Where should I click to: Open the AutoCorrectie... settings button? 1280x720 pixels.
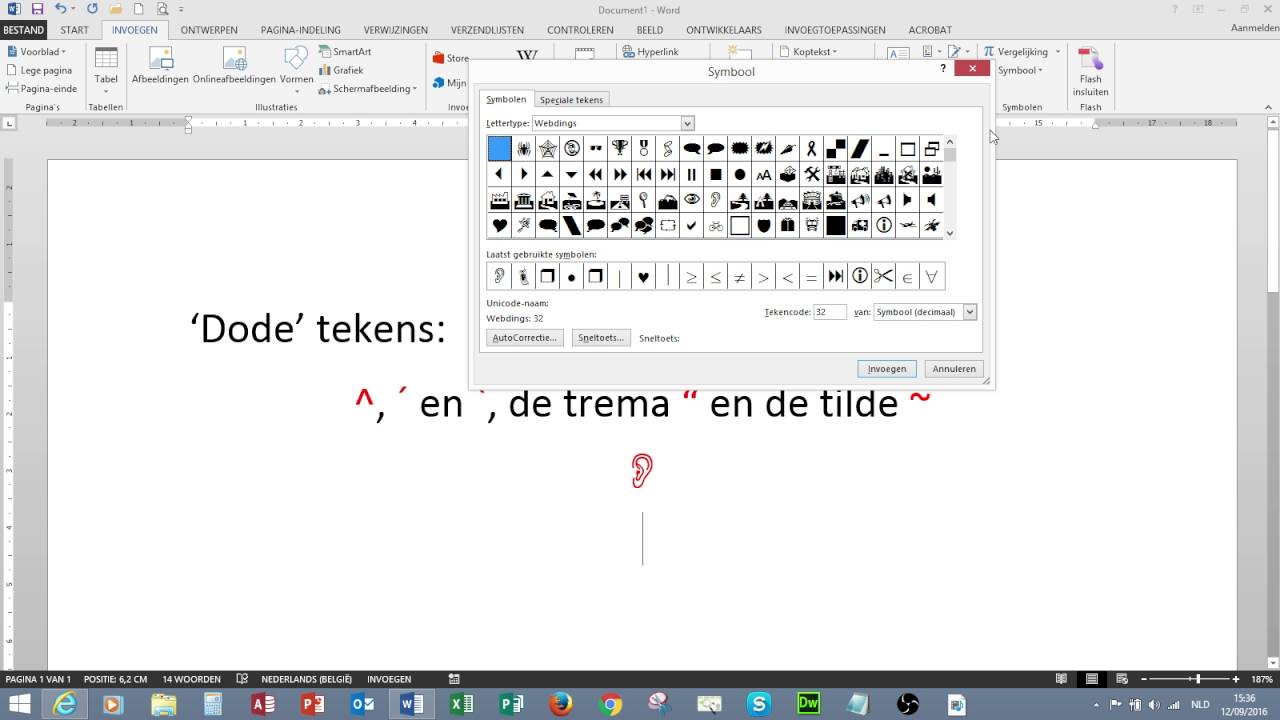(x=525, y=338)
